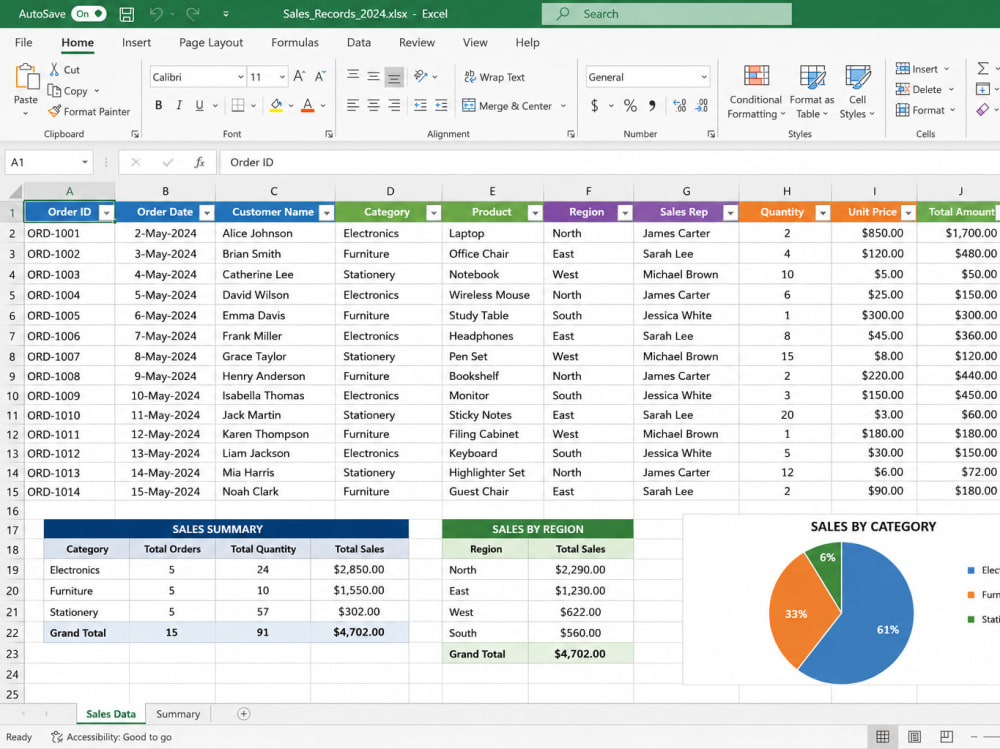
Task: Apply red Font Color A
Action: (307, 105)
